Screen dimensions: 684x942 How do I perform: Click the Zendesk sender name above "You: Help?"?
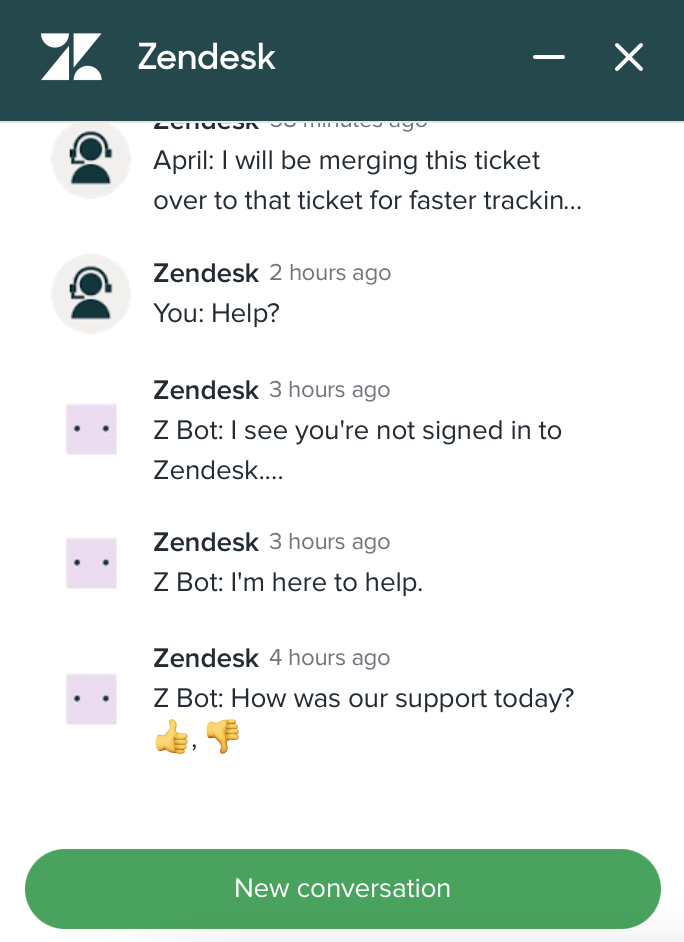206,273
